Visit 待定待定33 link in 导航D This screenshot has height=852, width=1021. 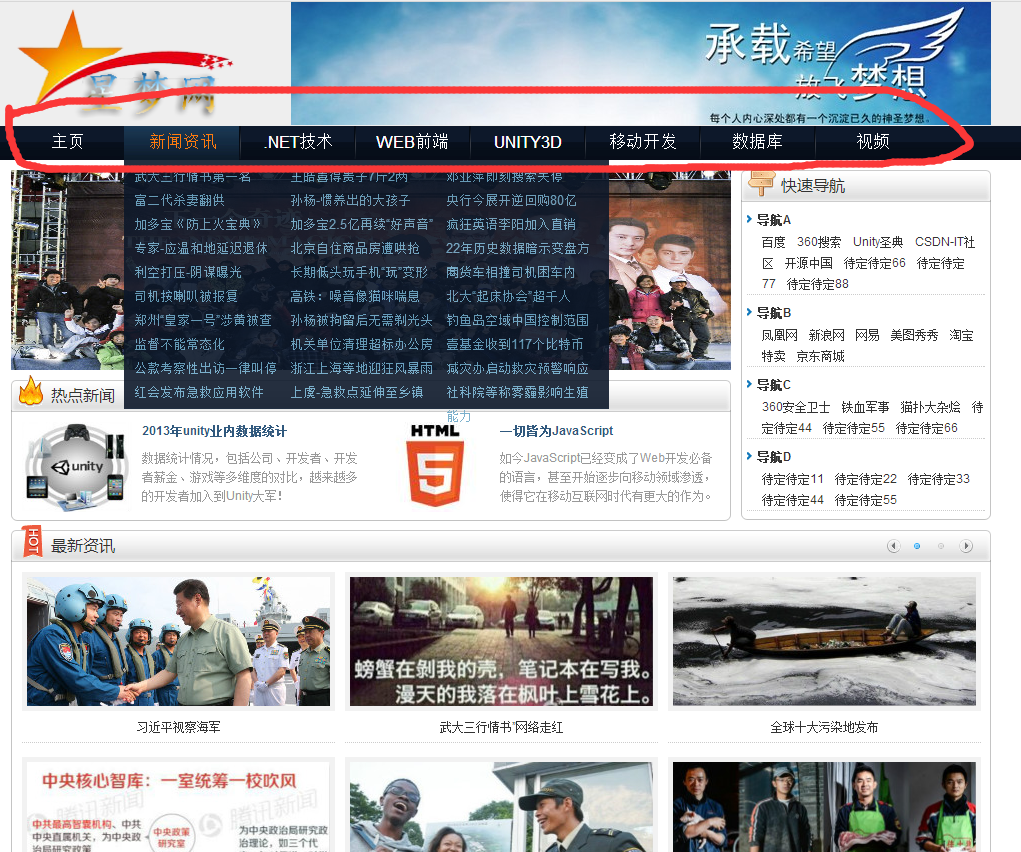tap(938, 479)
